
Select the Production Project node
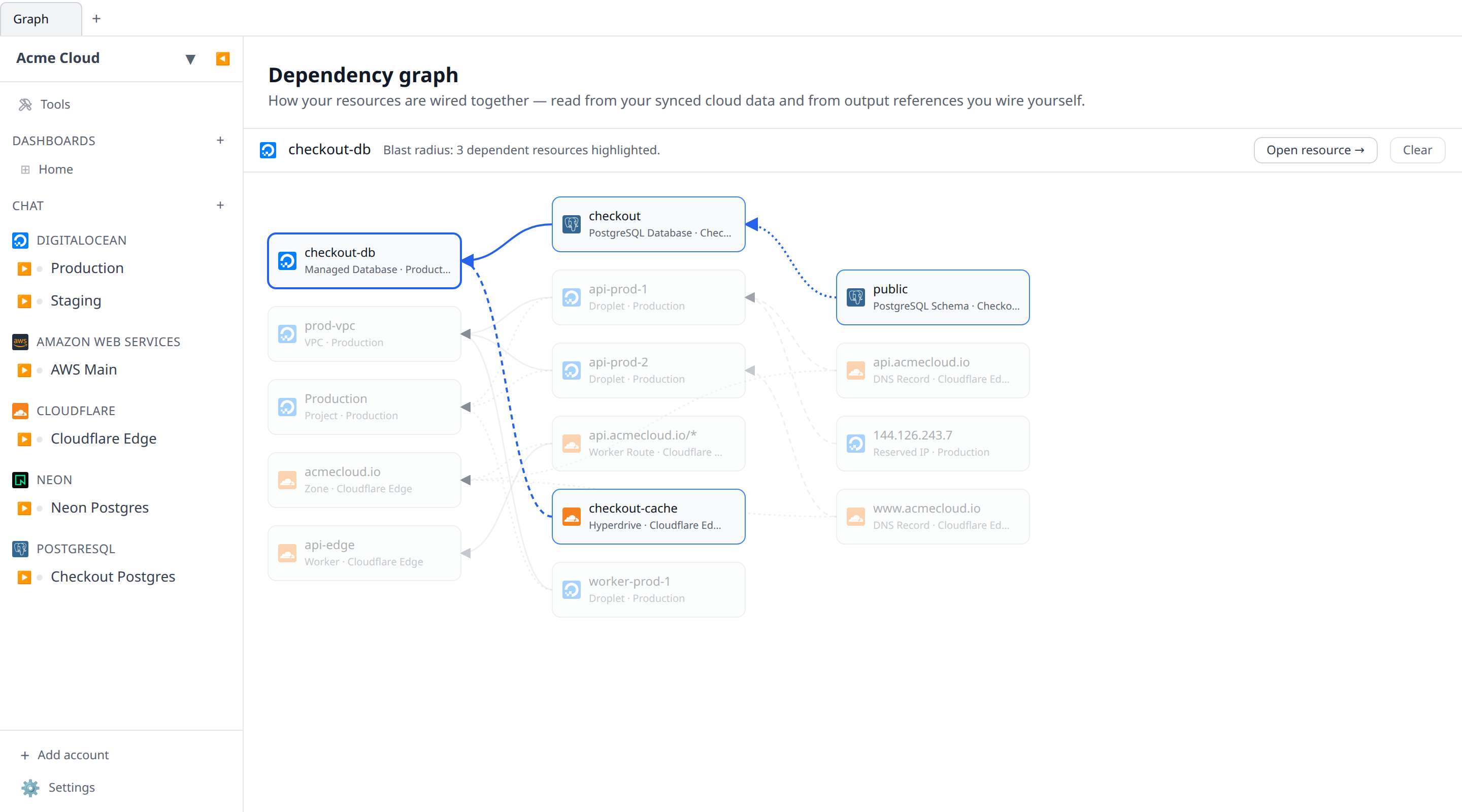pyautogui.click(x=364, y=407)
